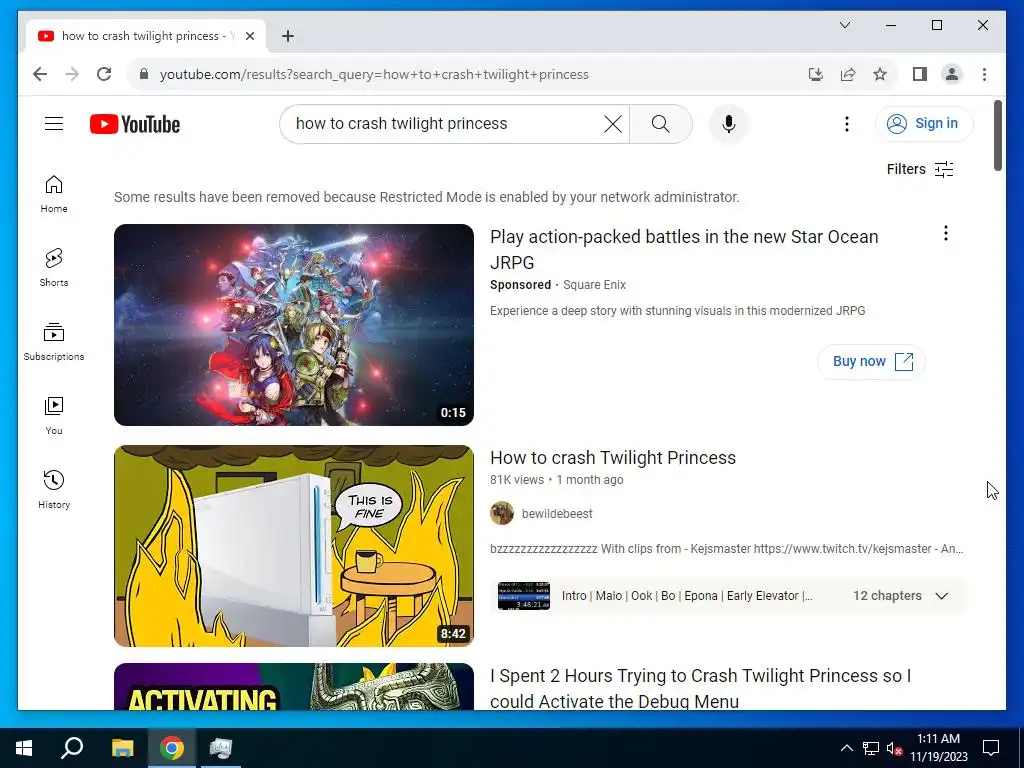Close the 'how to crash twilight princess' tab
The width and height of the screenshot is (1024, 768).
[x=249, y=36]
